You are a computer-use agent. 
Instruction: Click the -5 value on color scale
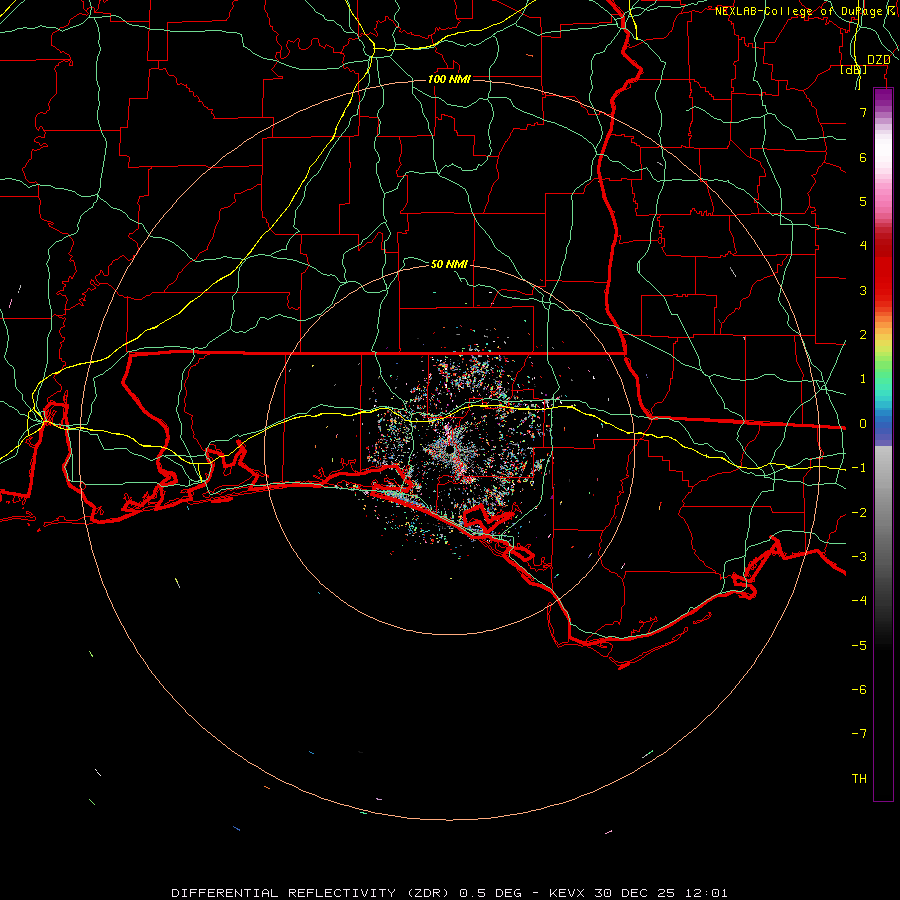859,646
